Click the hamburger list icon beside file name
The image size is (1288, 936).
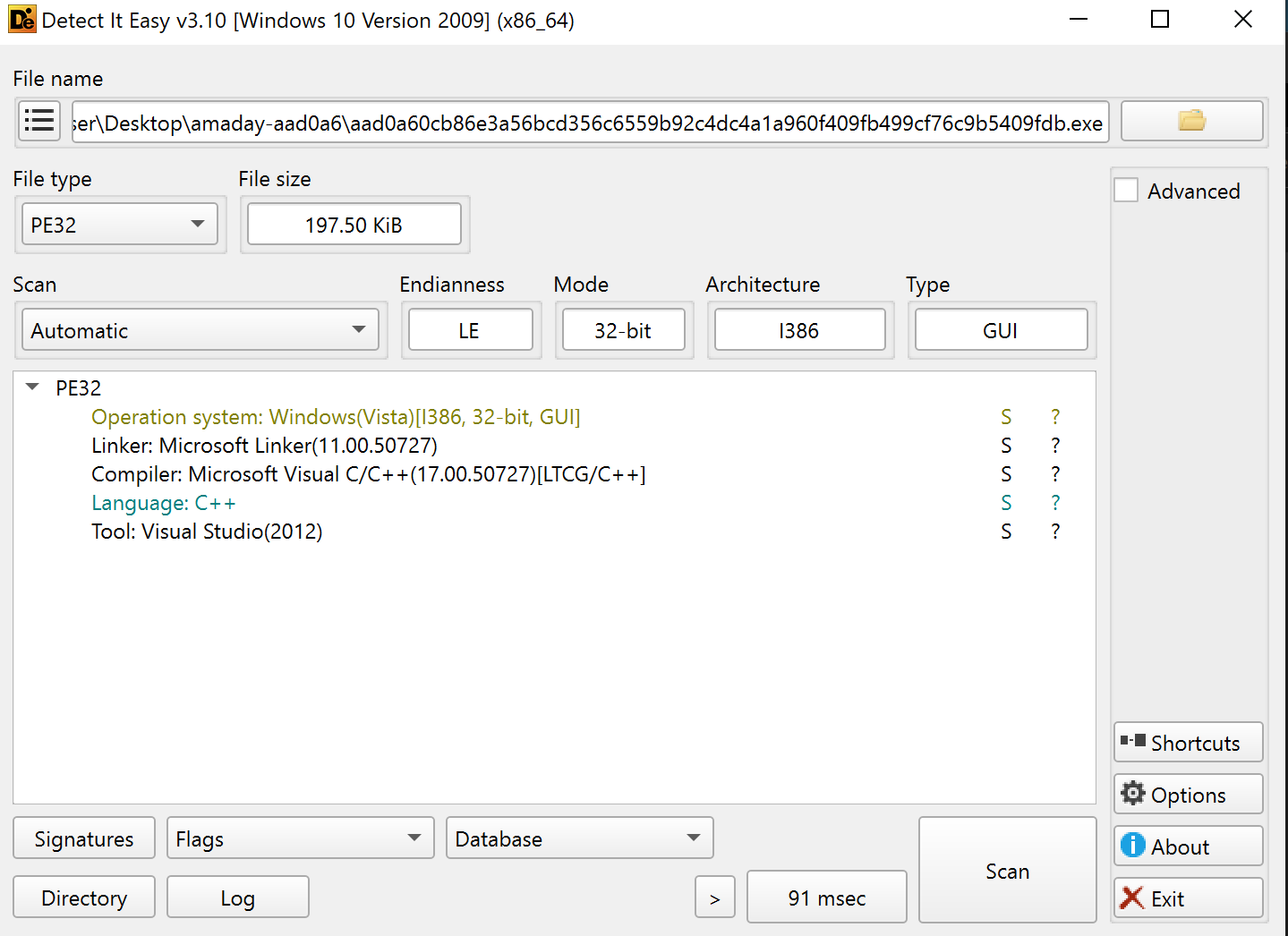coord(39,121)
